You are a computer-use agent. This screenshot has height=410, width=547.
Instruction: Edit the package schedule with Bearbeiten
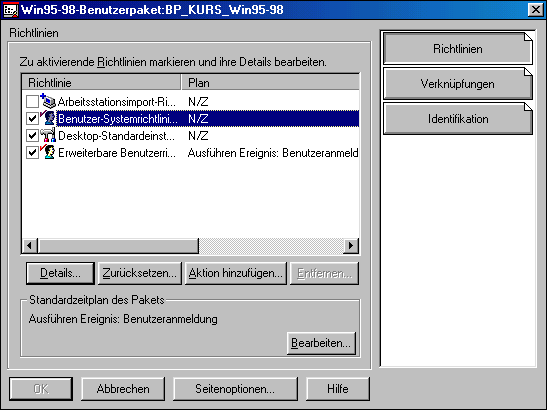(321, 343)
